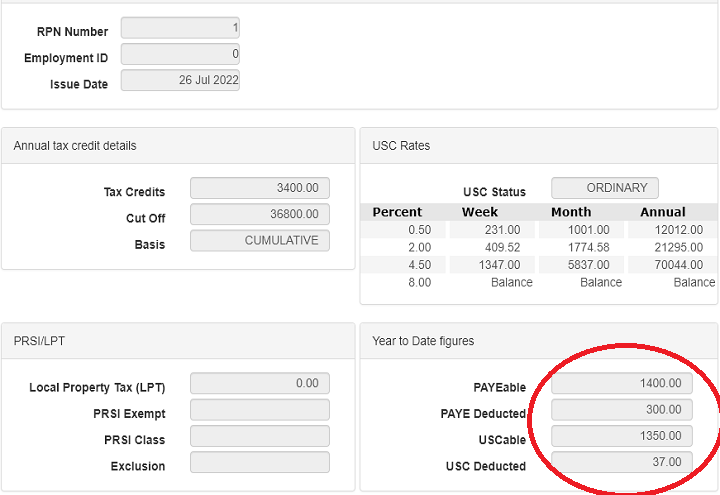
Task: Click the Cut Off label
Action: tap(146, 218)
